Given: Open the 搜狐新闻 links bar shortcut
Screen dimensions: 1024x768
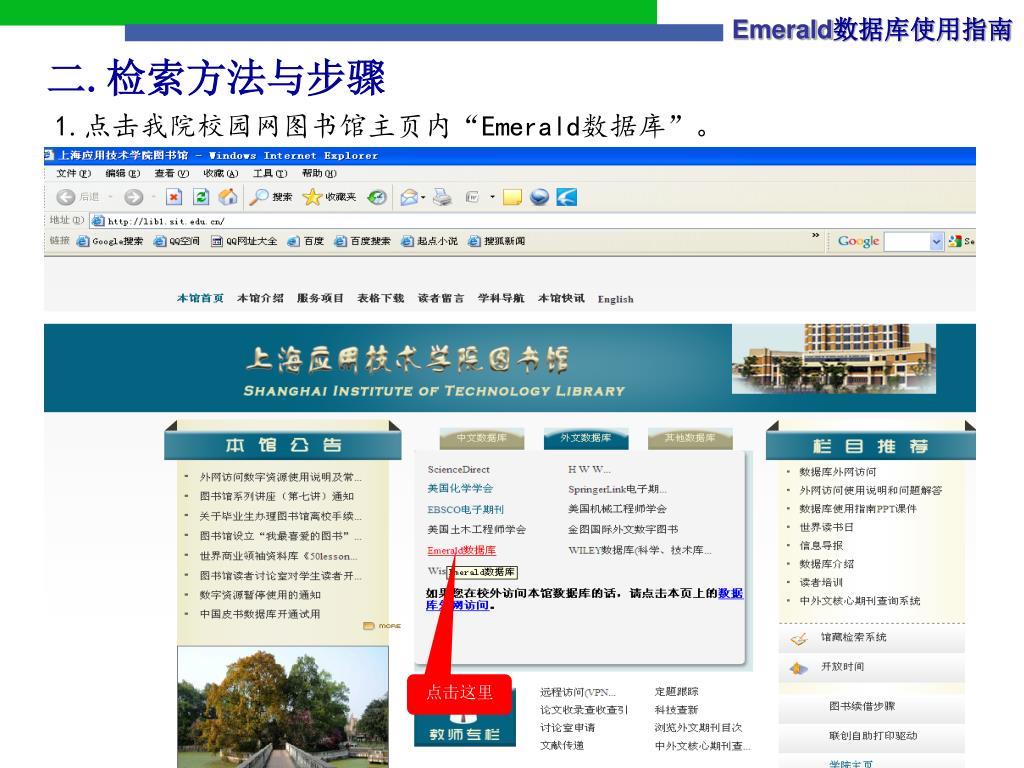Looking at the screenshot, I should tap(496, 241).
